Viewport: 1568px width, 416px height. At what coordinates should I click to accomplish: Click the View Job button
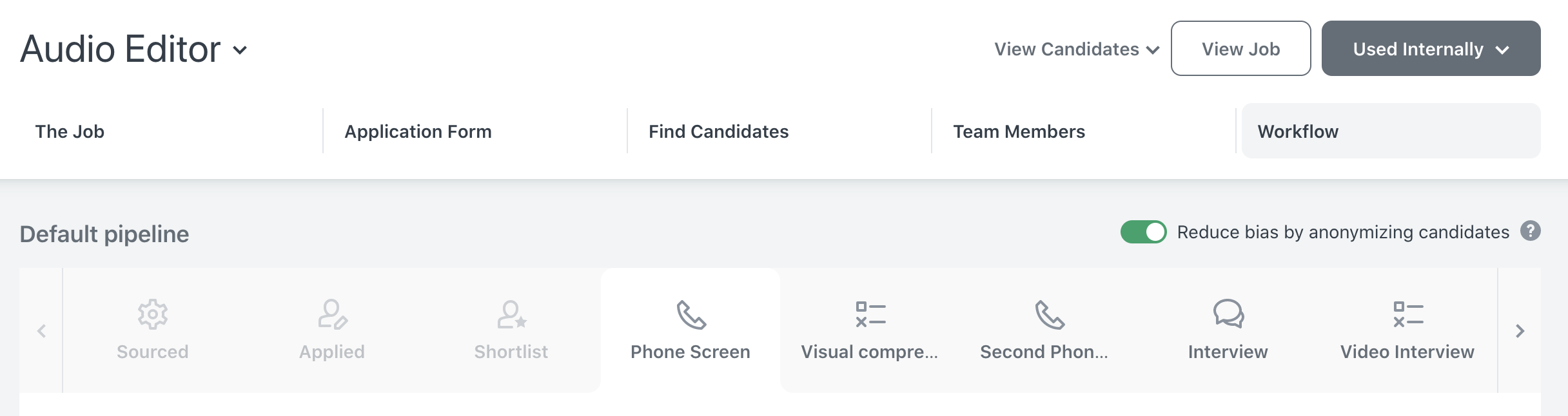point(1241,48)
